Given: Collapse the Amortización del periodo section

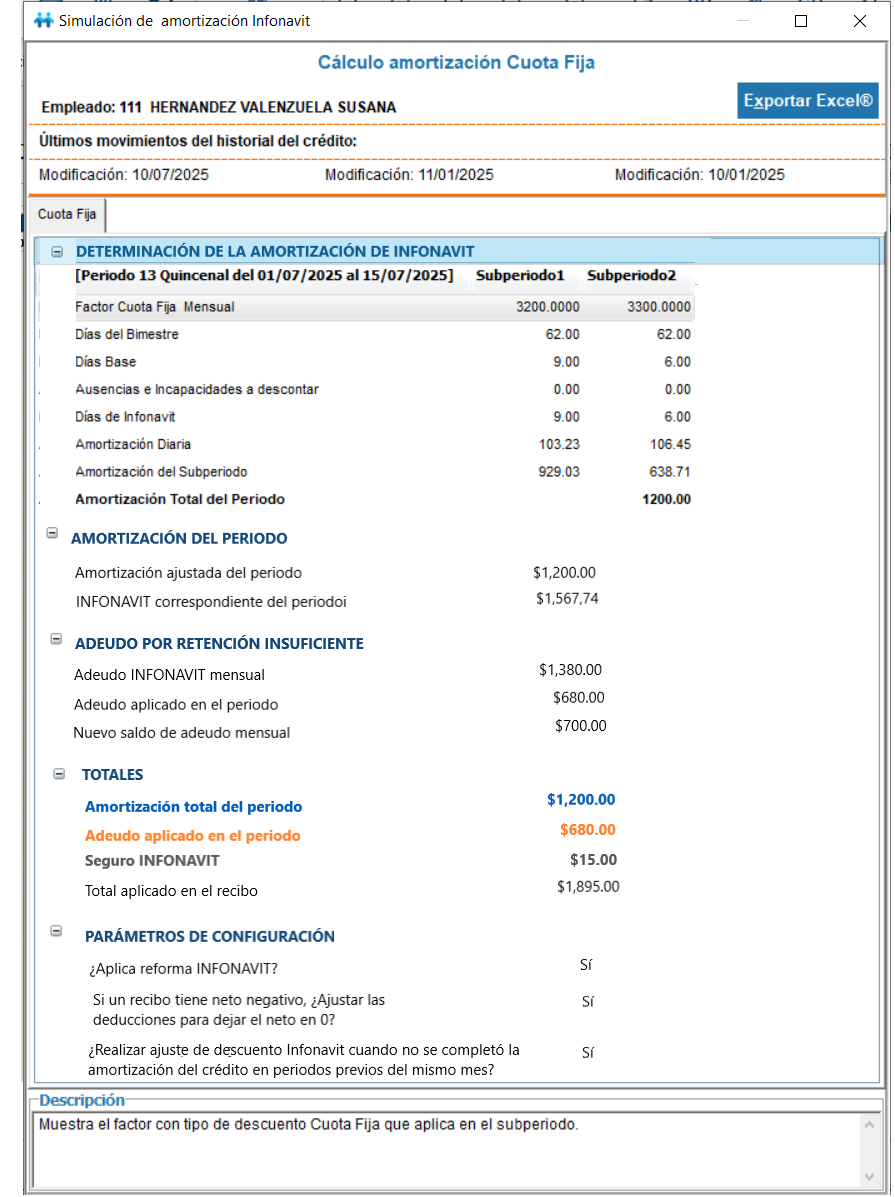Looking at the screenshot, I should pos(52,534).
